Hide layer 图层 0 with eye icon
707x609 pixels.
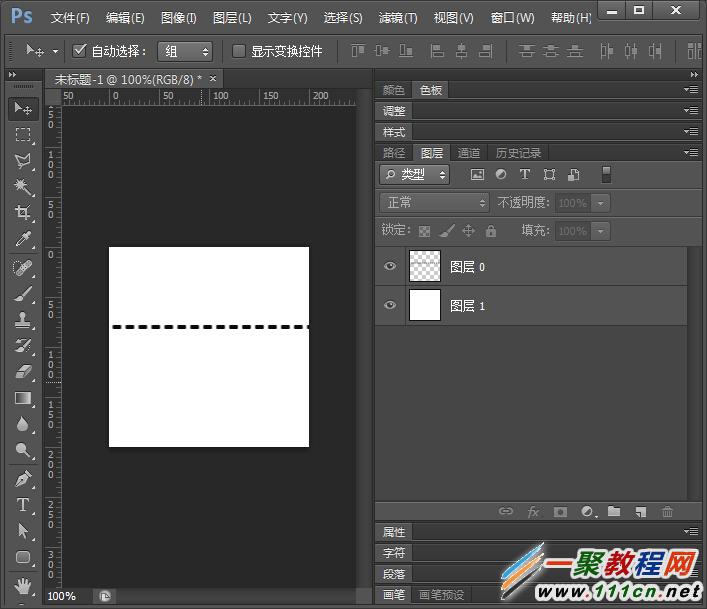[x=390, y=266]
